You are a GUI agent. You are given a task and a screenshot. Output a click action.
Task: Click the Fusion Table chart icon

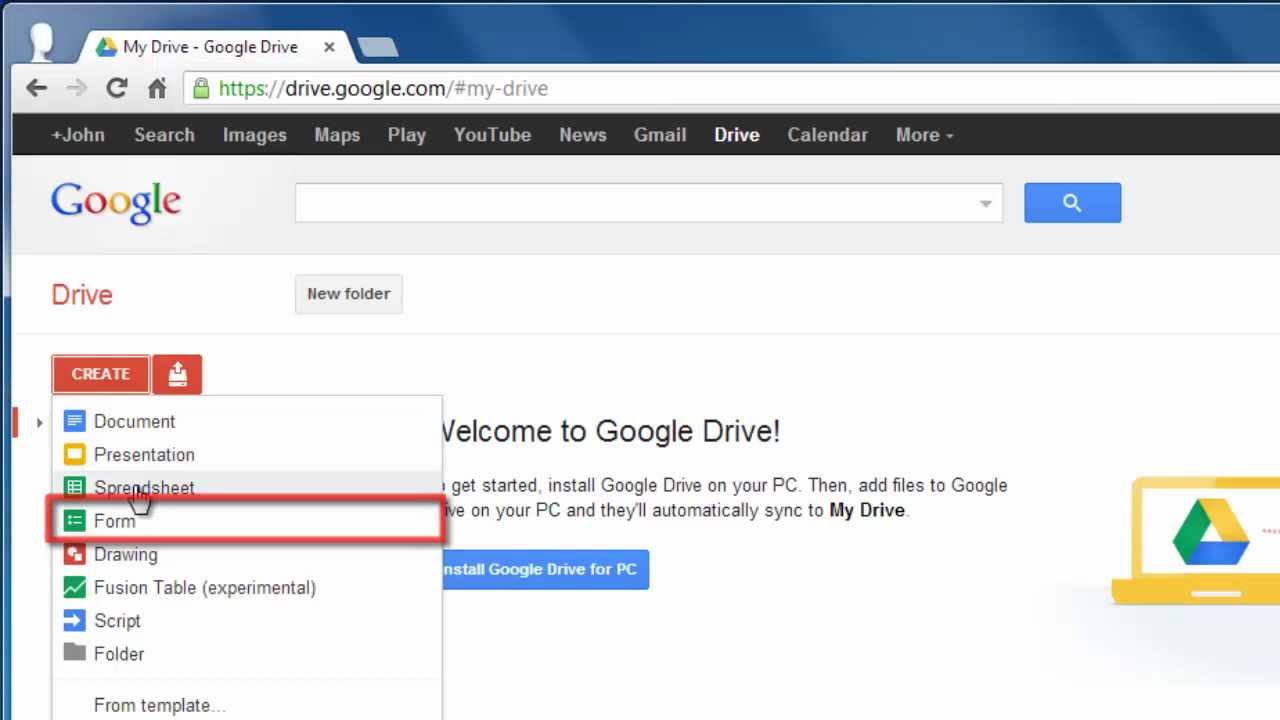(x=75, y=587)
